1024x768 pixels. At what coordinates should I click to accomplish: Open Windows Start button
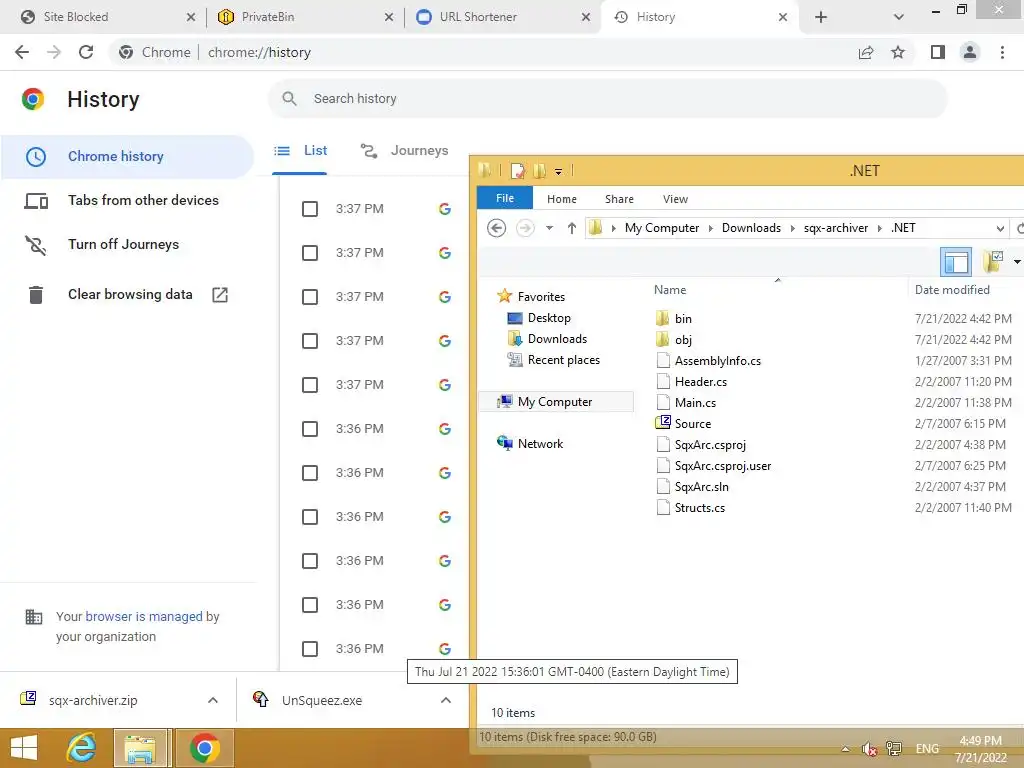coord(24,748)
